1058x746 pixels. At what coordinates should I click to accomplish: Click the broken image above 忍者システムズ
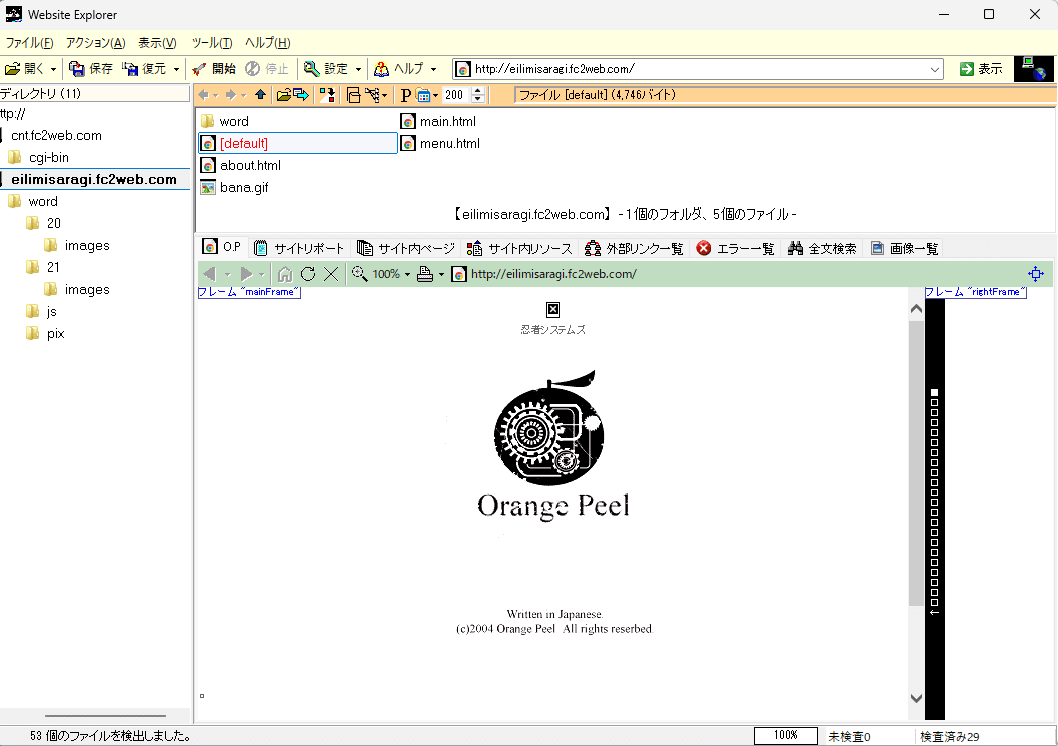[x=553, y=310]
